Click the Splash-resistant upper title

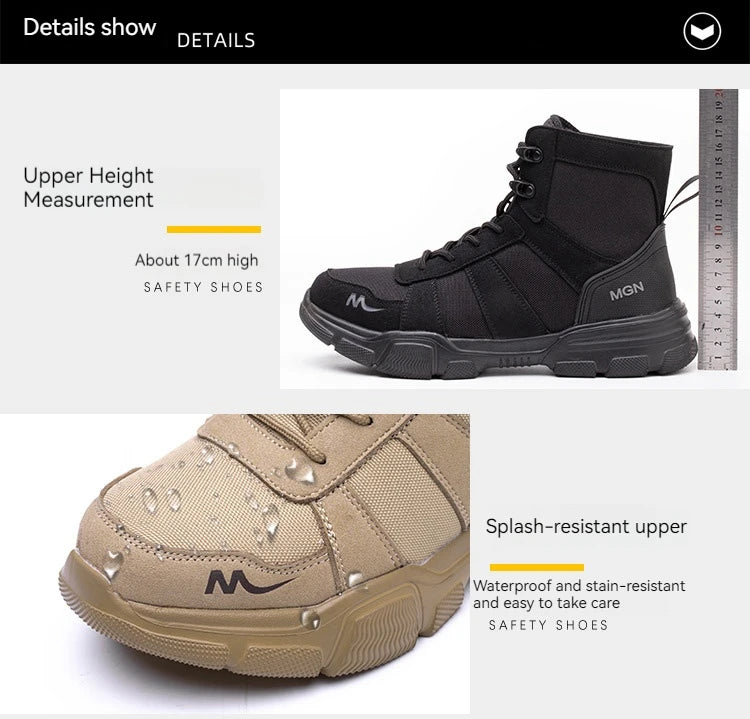[x=586, y=527]
